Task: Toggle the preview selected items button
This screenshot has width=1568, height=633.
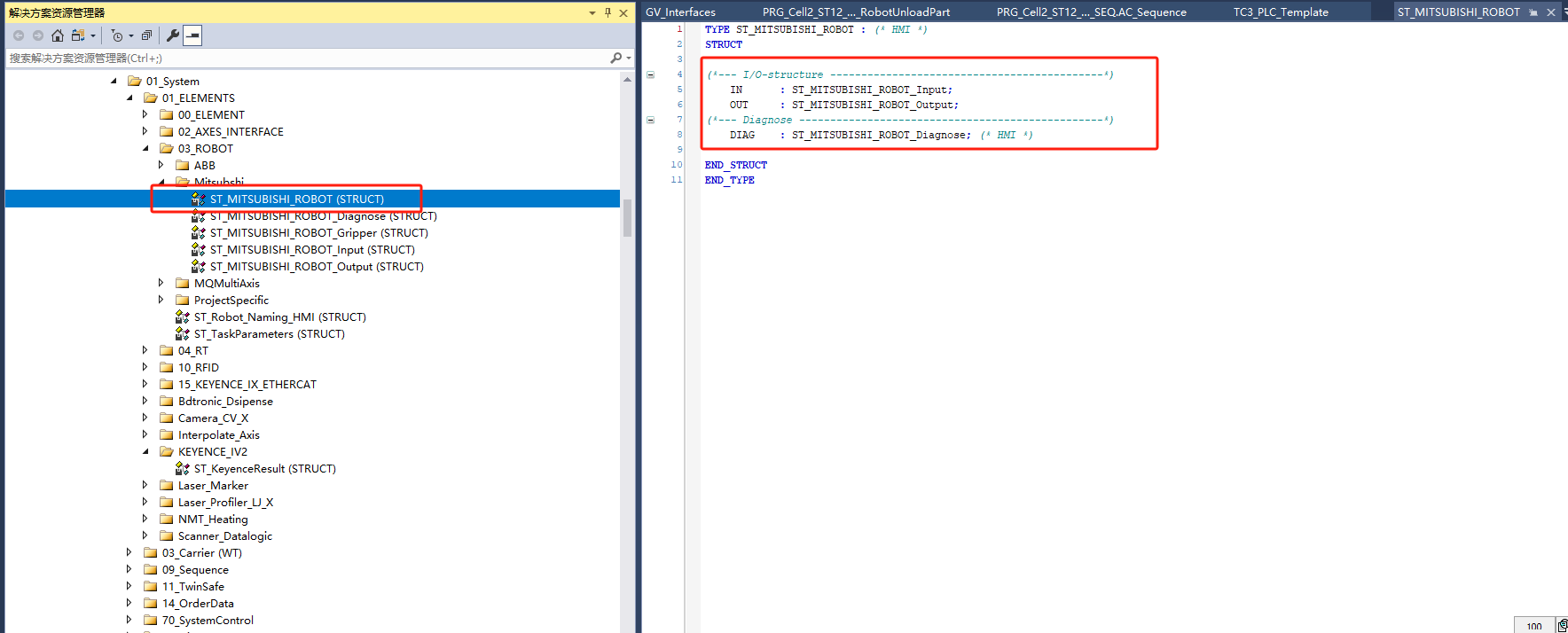Action: (x=192, y=35)
